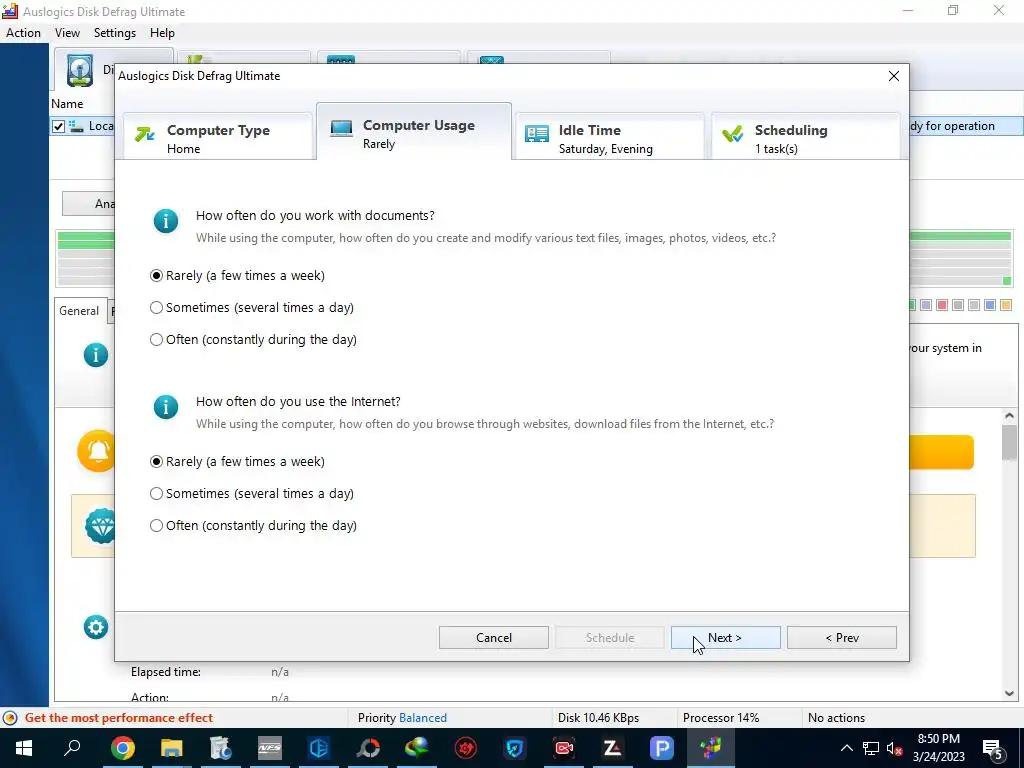Image resolution: width=1024 pixels, height=768 pixels.
Task: Select Often for Internet usage
Action: tap(253, 526)
